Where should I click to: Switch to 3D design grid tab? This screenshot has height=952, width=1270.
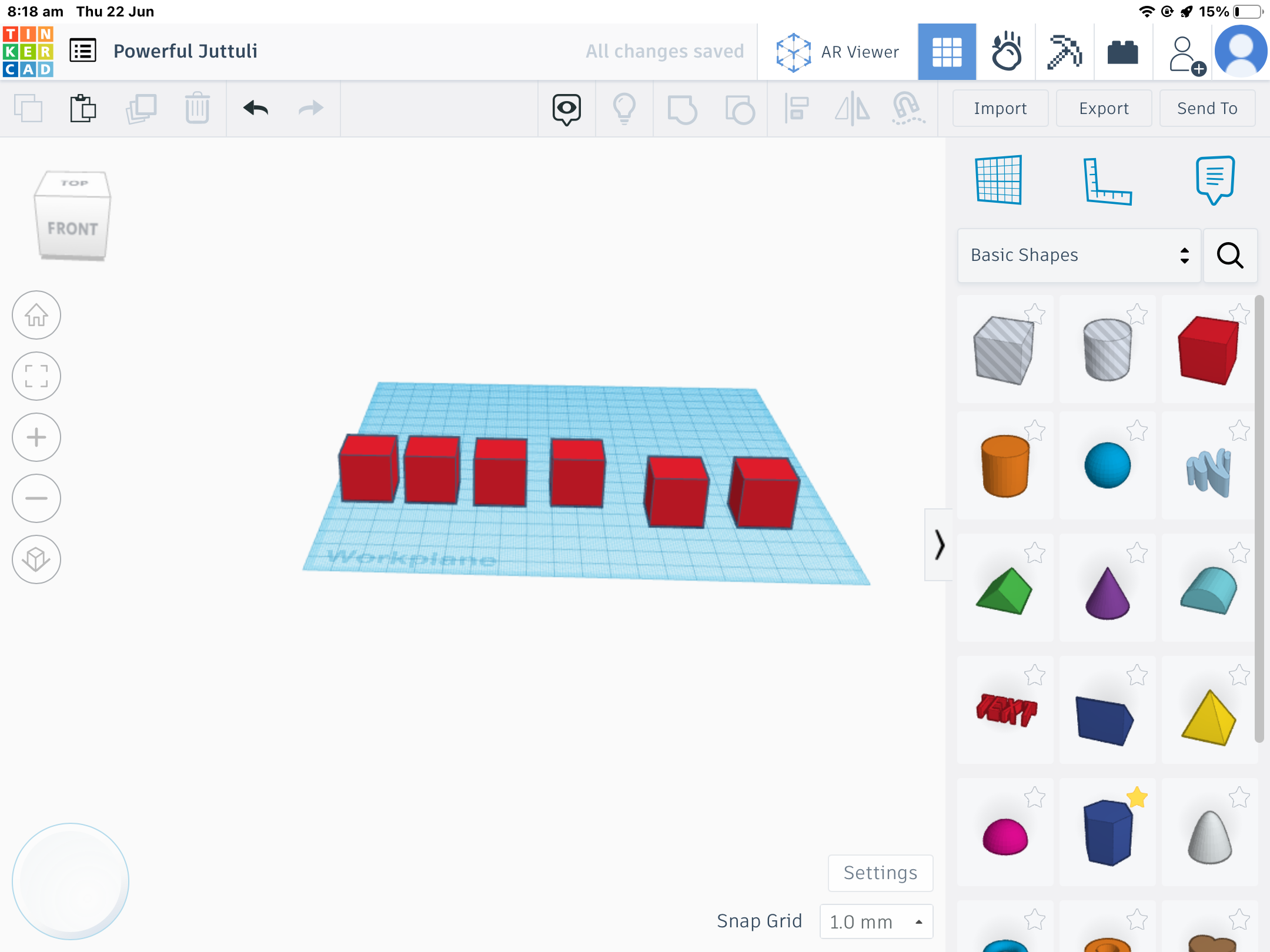947,52
